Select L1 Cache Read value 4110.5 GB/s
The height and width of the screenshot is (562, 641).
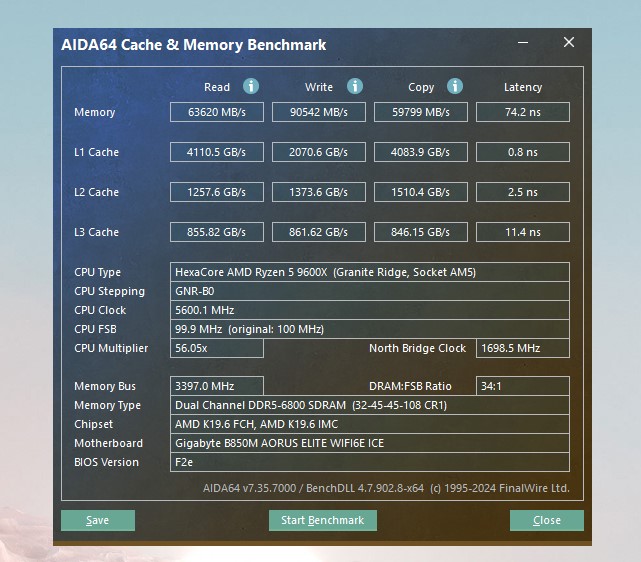217,152
